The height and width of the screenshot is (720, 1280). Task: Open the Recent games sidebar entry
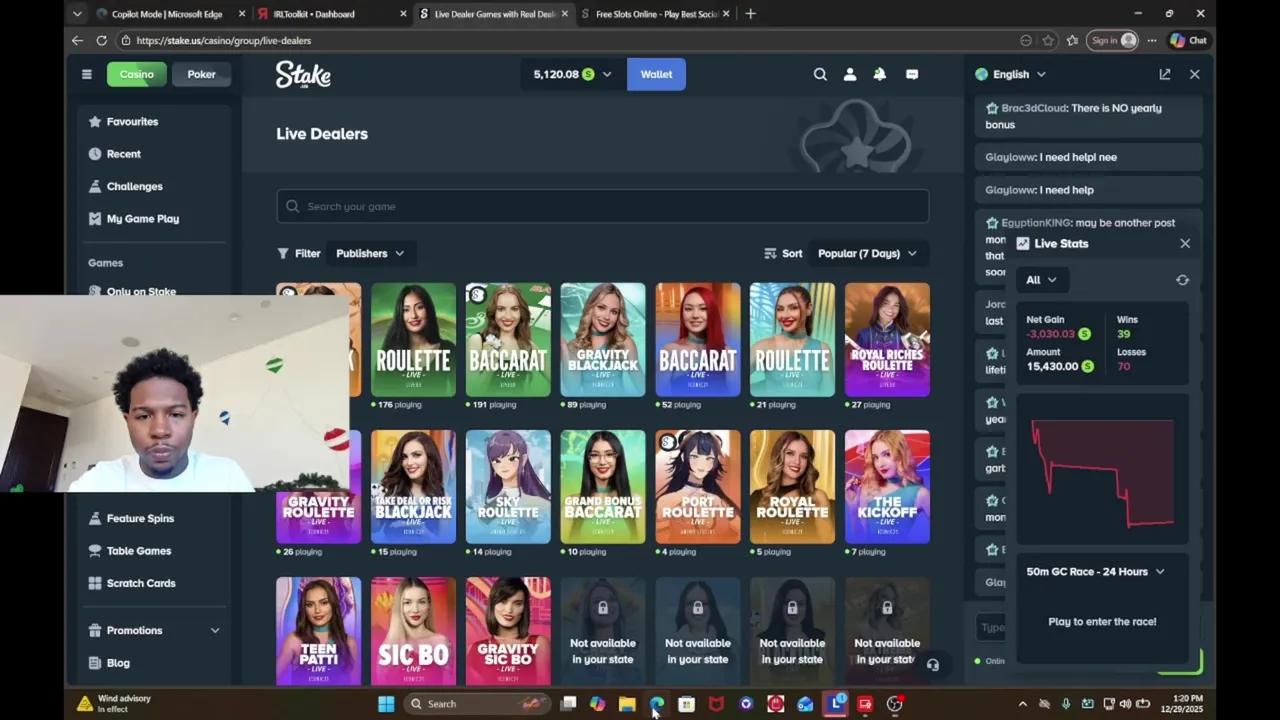(123, 153)
